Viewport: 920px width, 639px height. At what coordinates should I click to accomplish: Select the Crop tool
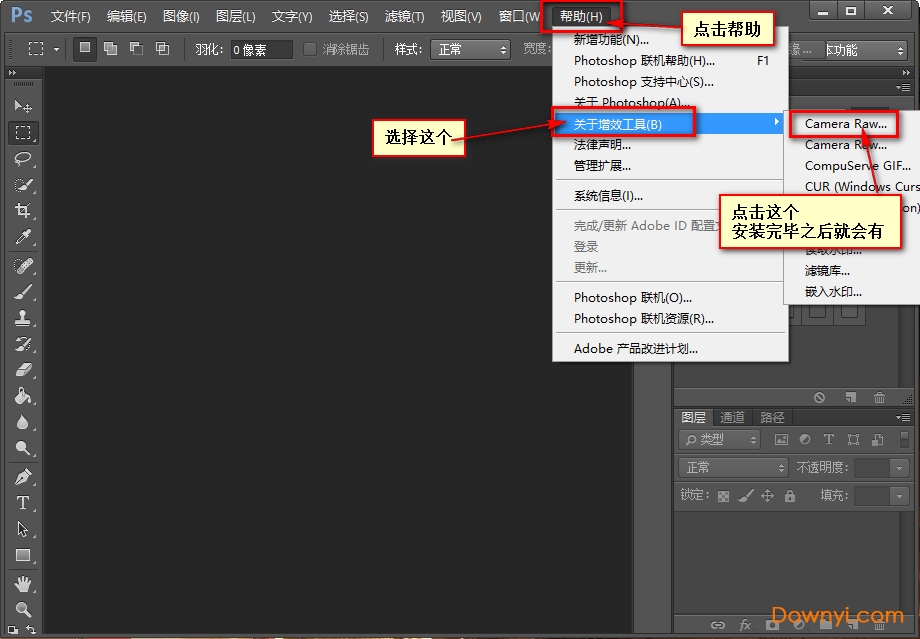24,212
